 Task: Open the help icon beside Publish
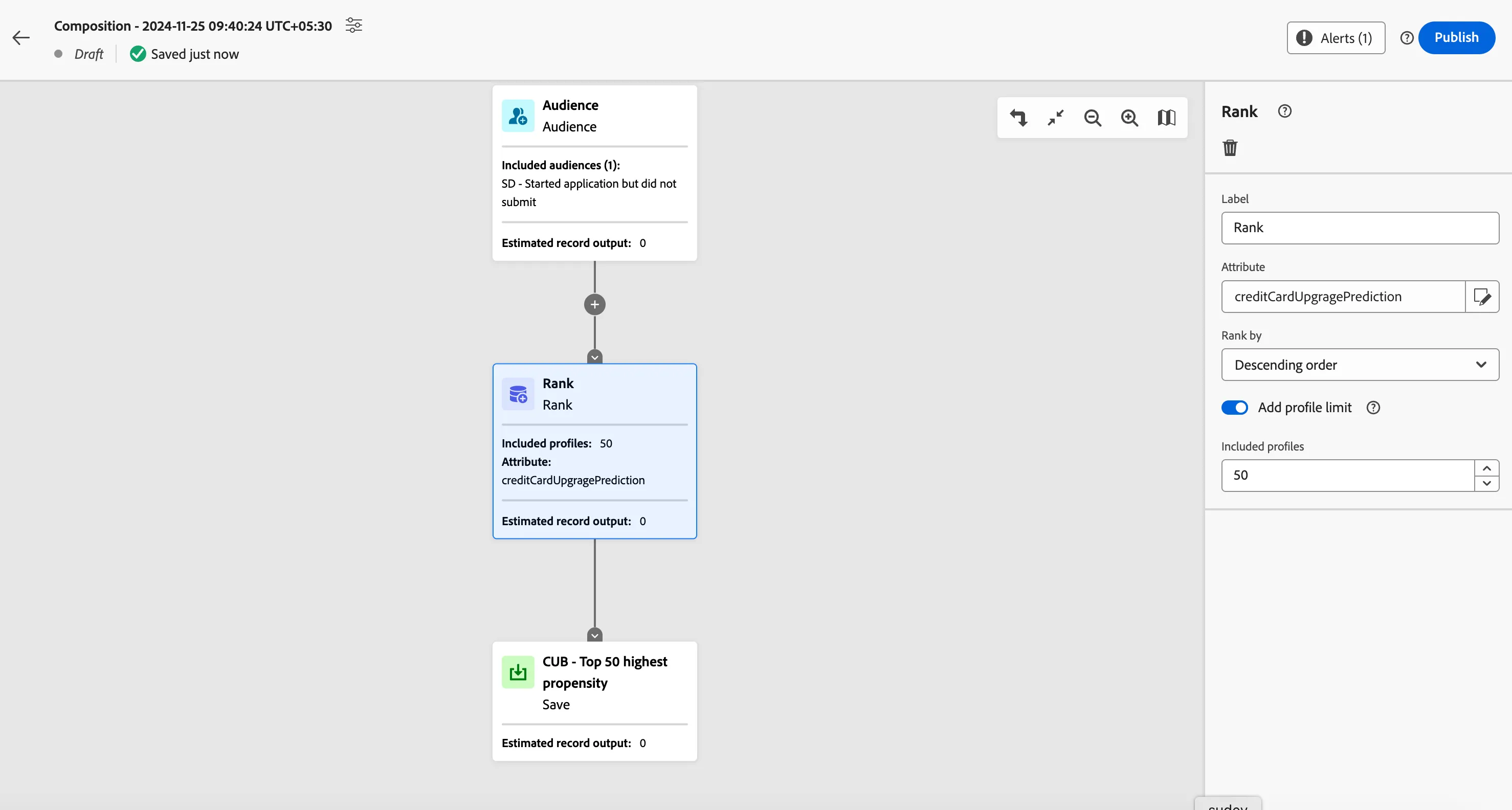click(1406, 38)
